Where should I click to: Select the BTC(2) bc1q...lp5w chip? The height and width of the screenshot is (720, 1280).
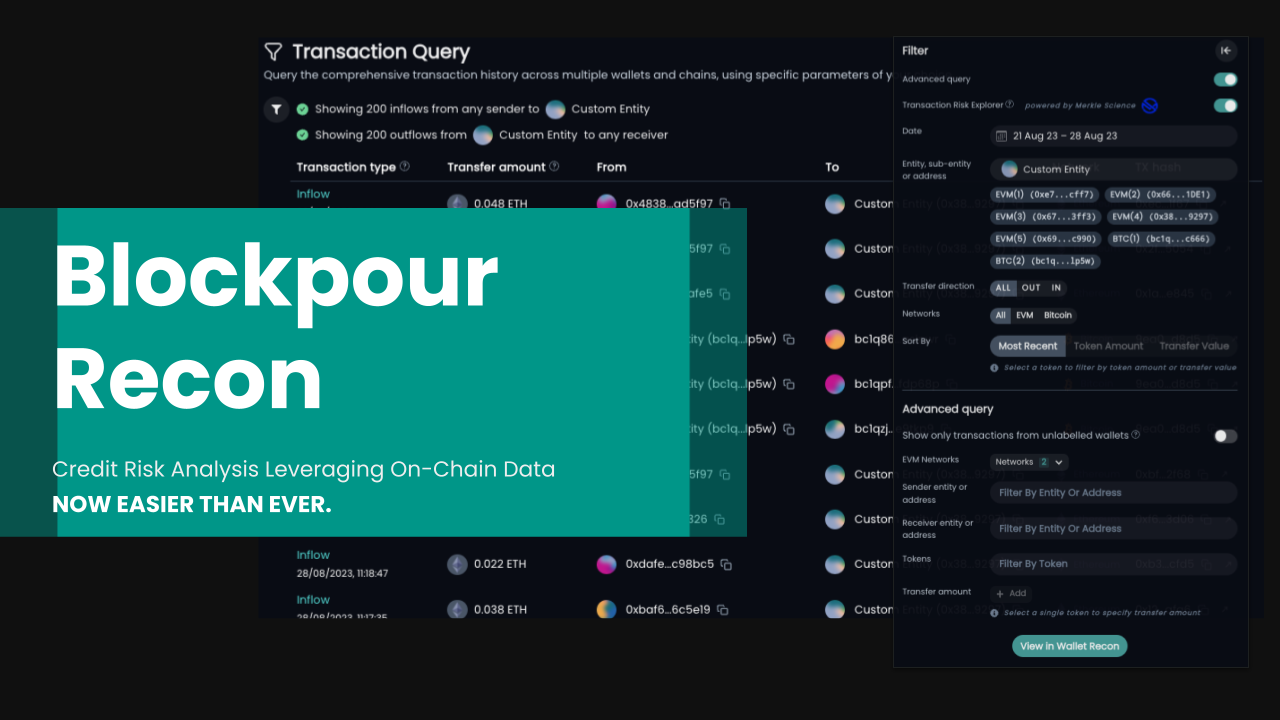pyautogui.click(x=1045, y=261)
